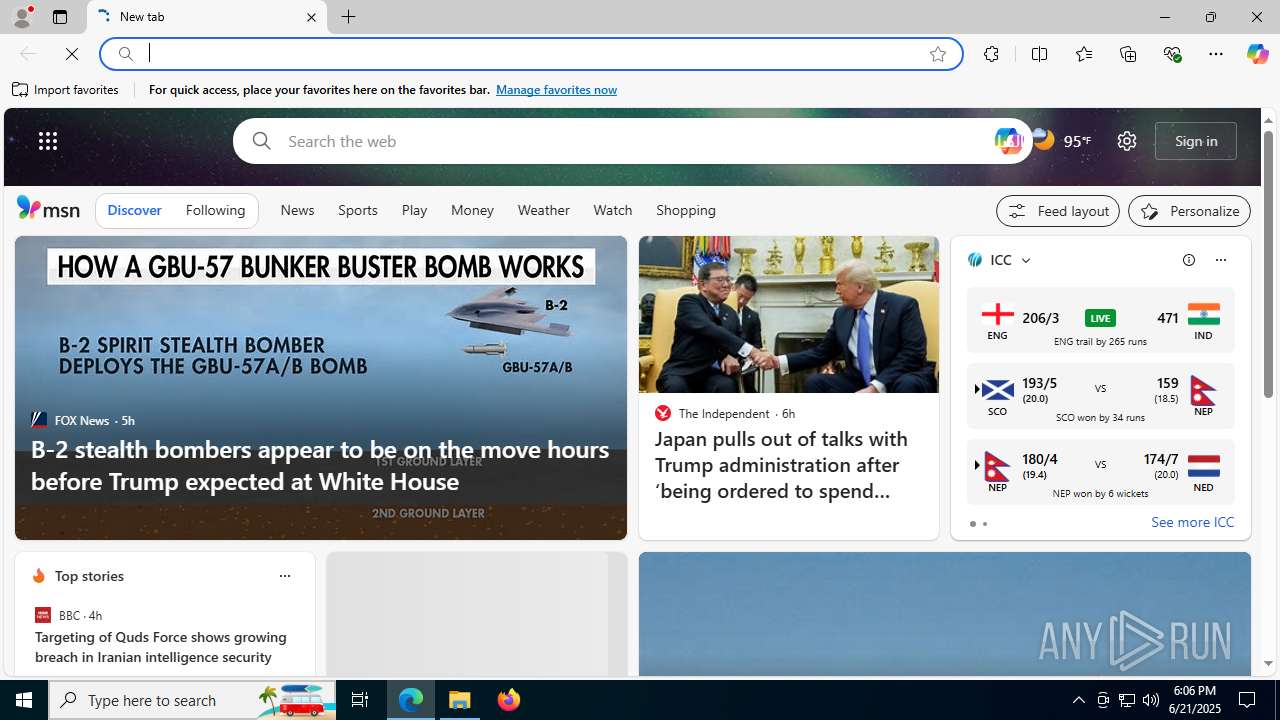Open the Favorites hub
Viewport: 1280px width, 720px height.
(1083, 54)
